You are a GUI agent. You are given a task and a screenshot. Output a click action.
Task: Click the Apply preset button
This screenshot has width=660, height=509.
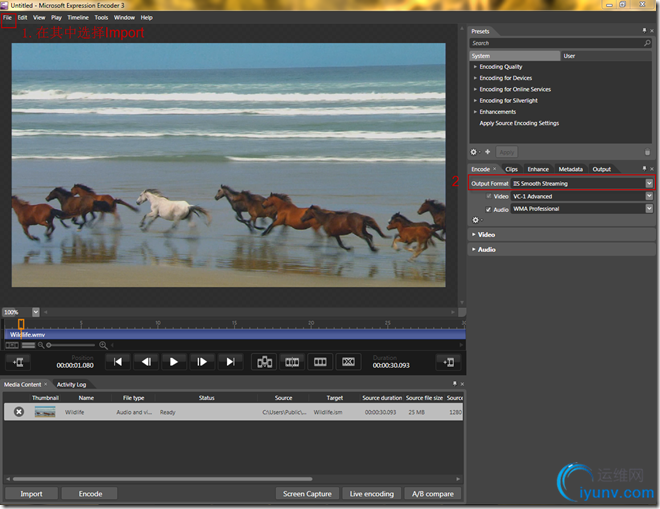click(x=507, y=152)
